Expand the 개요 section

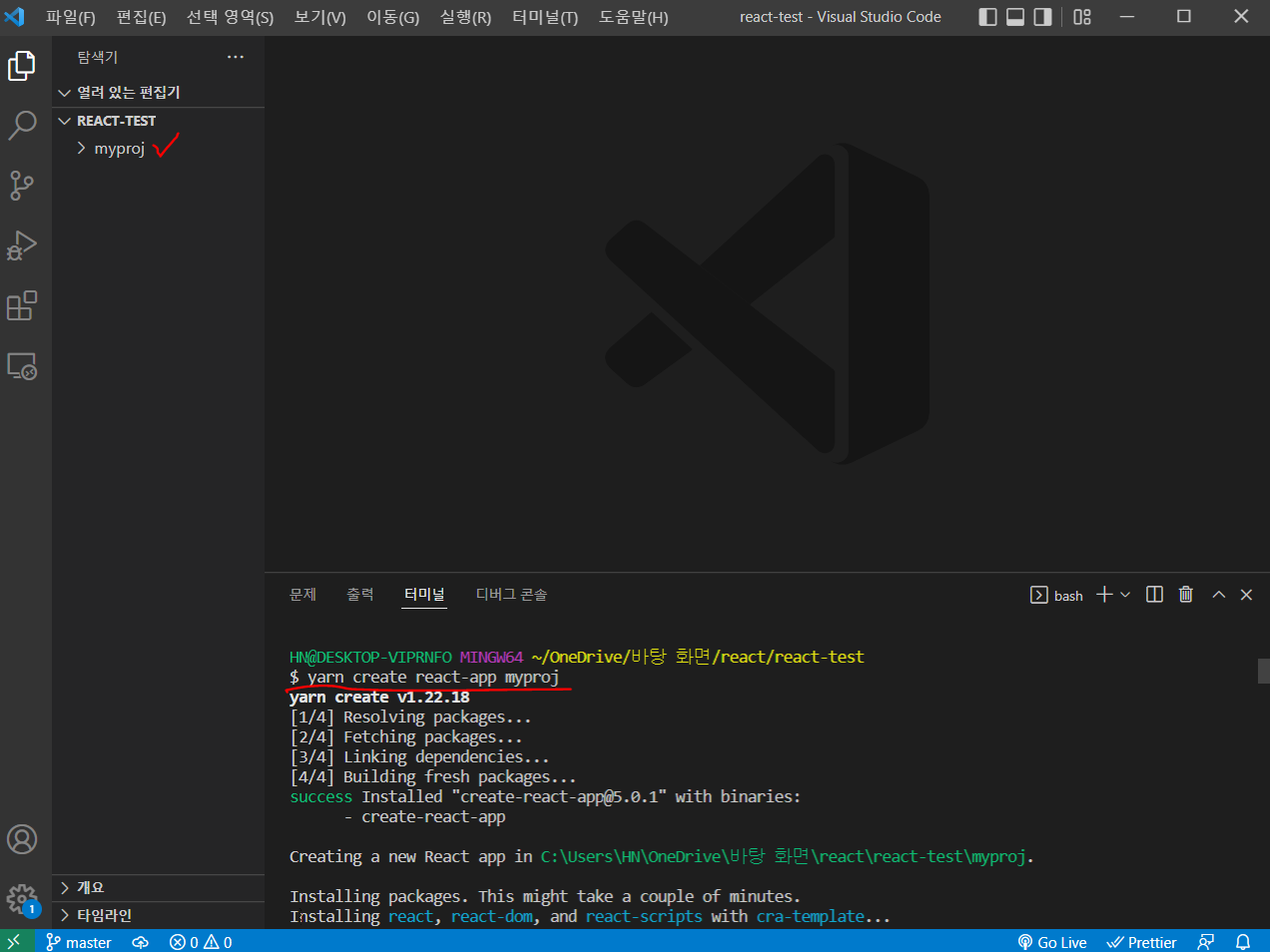point(158,887)
